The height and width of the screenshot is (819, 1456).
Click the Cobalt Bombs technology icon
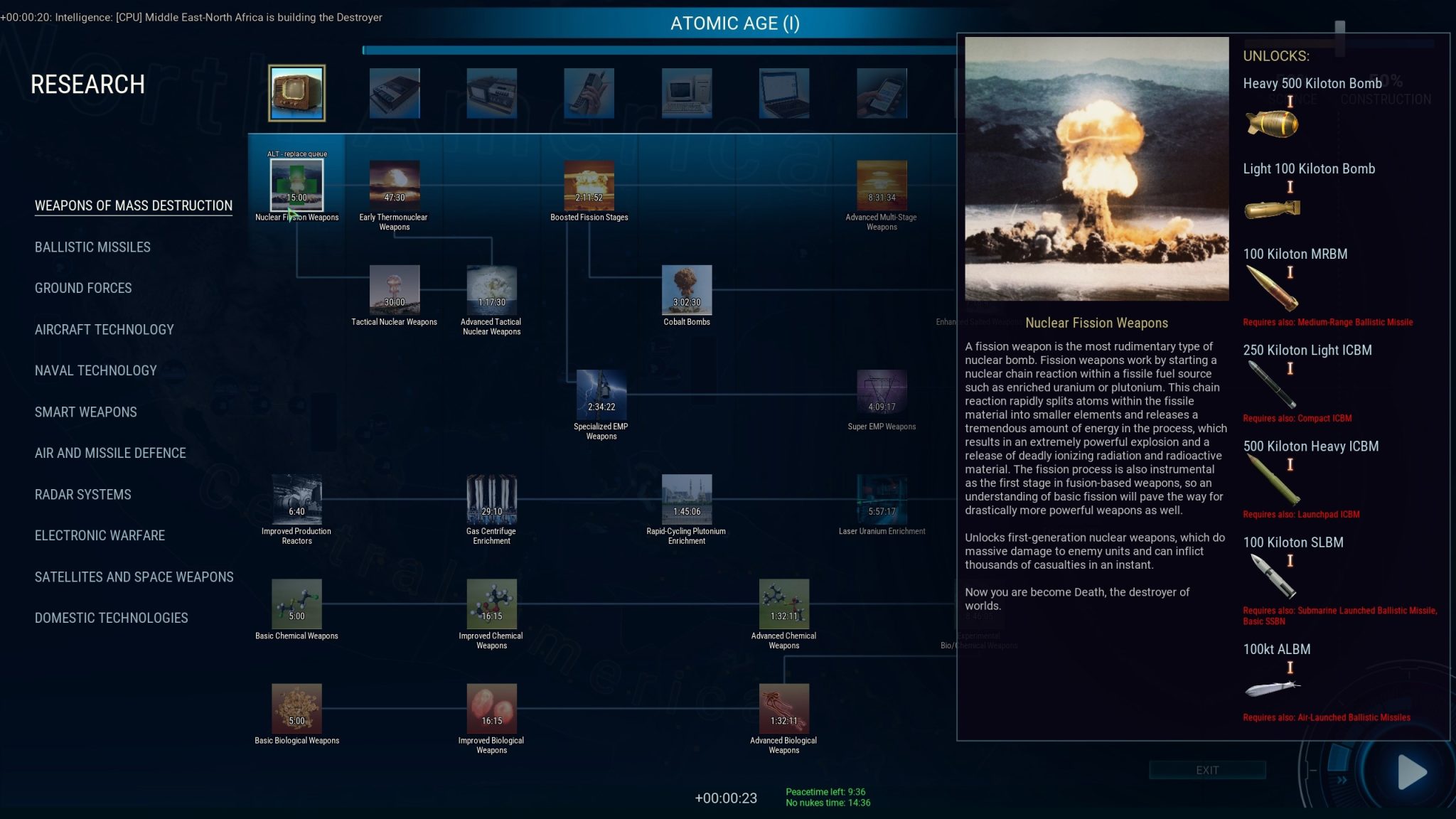[x=687, y=290]
